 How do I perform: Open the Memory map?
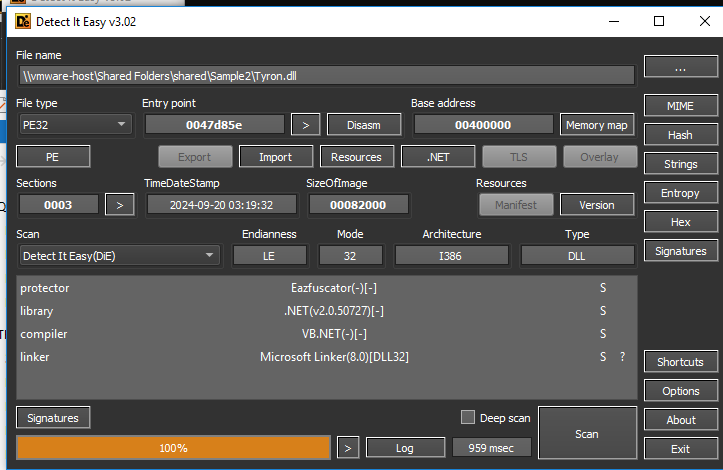pos(597,125)
